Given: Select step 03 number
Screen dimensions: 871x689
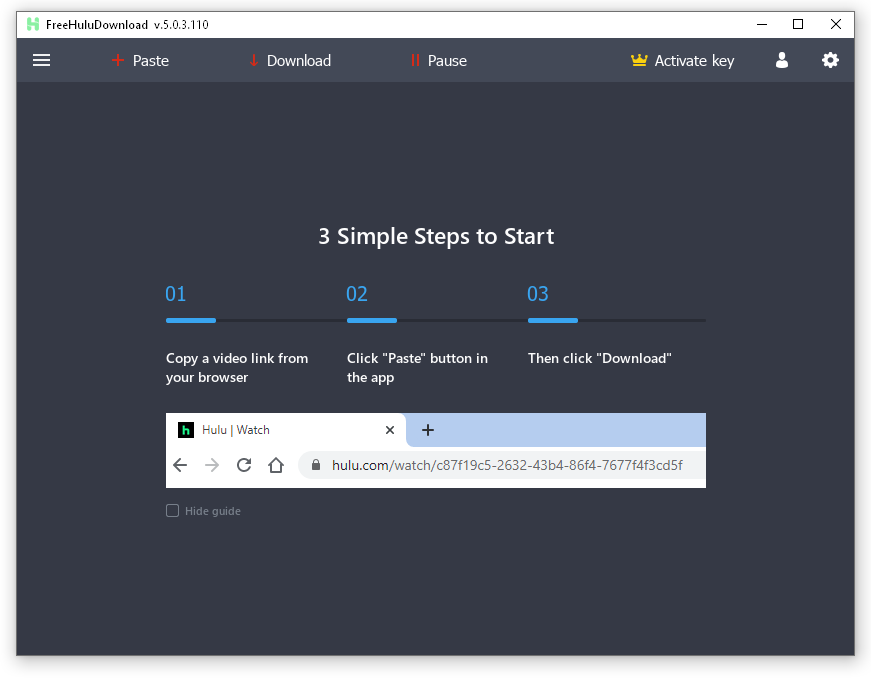Looking at the screenshot, I should pos(538,293).
